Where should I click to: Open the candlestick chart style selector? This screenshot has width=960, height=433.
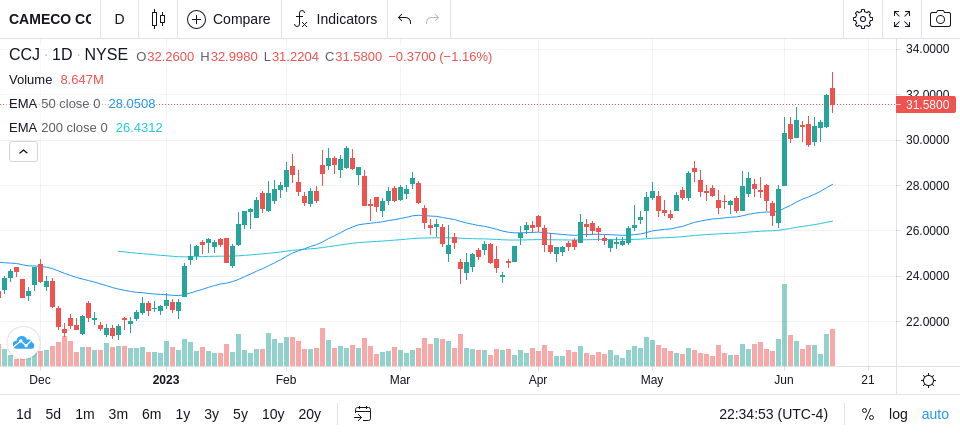[x=158, y=19]
